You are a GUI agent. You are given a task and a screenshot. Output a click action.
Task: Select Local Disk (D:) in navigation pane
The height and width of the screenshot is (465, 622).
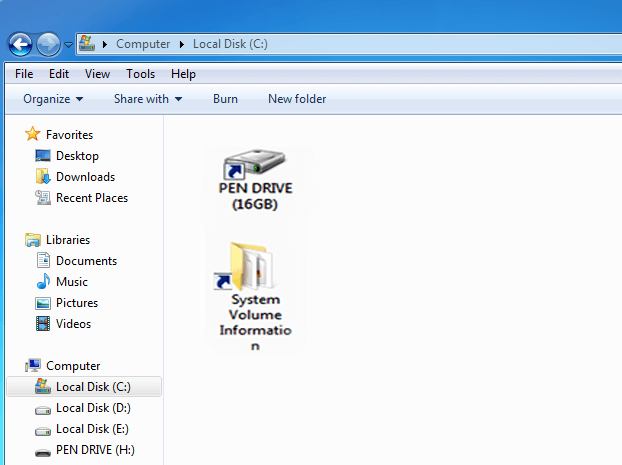click(x=92, y=408)
